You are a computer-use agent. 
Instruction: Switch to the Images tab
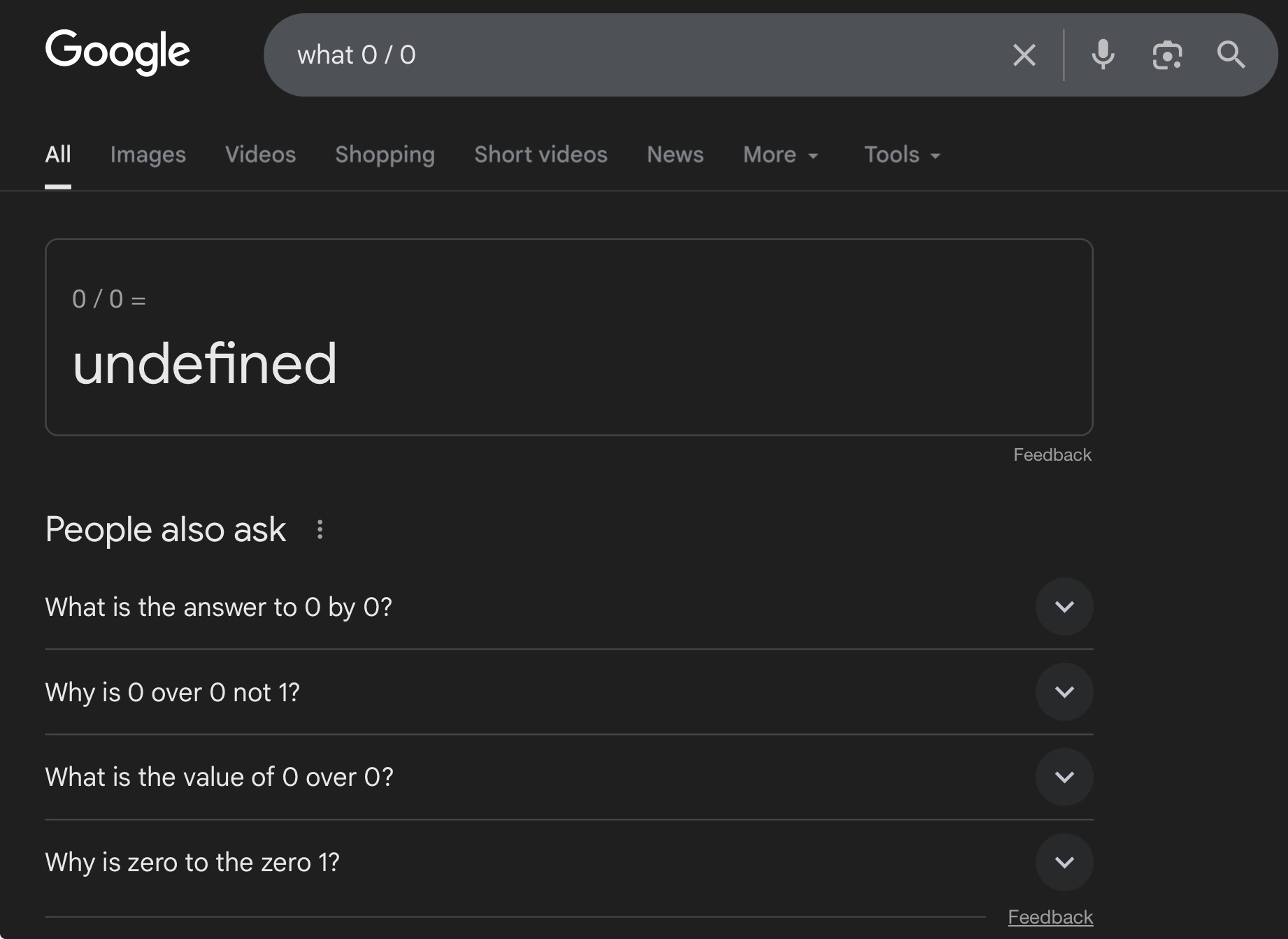[148, 155]
